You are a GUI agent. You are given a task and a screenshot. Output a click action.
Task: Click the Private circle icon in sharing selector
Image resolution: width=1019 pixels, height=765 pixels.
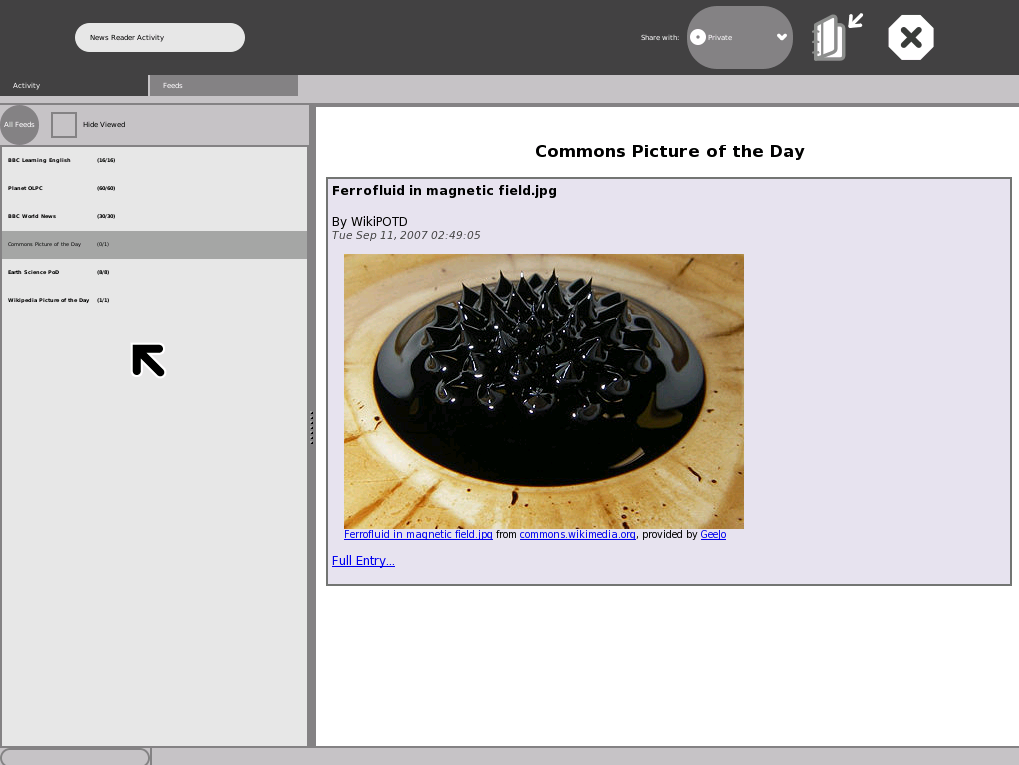[x=698, y=37]
